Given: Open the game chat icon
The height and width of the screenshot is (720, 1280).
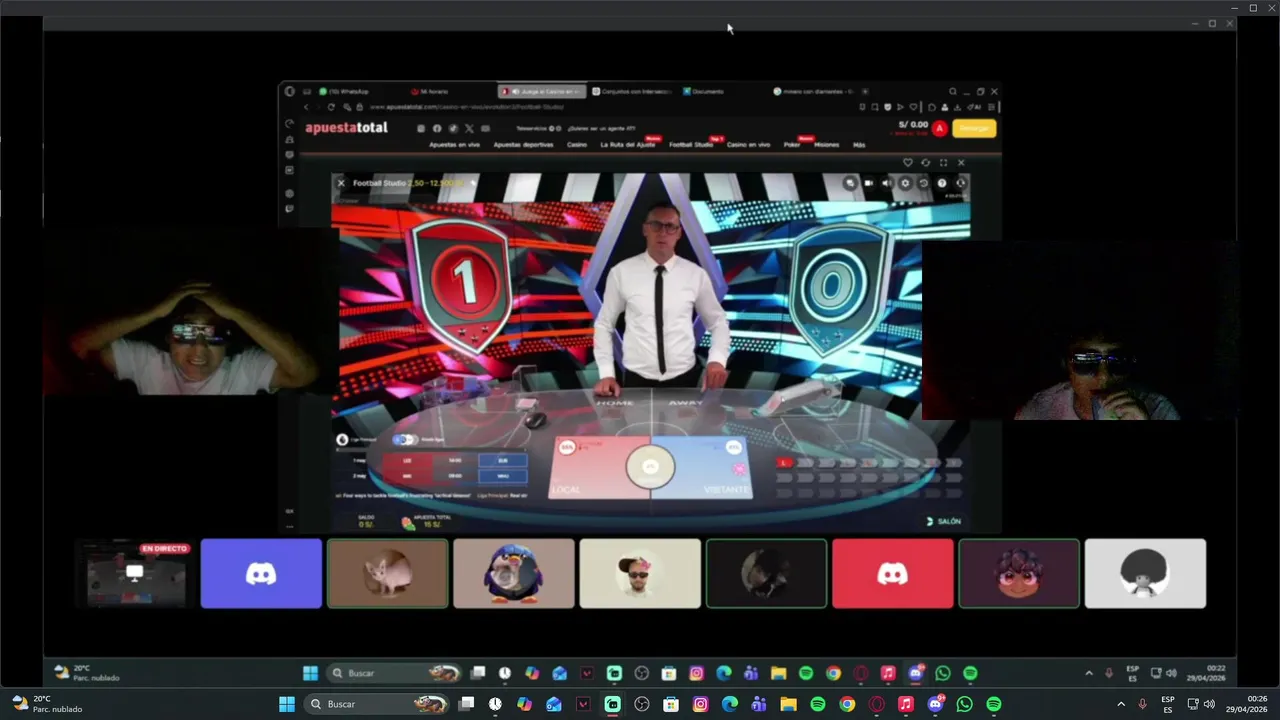Looking at the screenshot, I should point(850,183).
